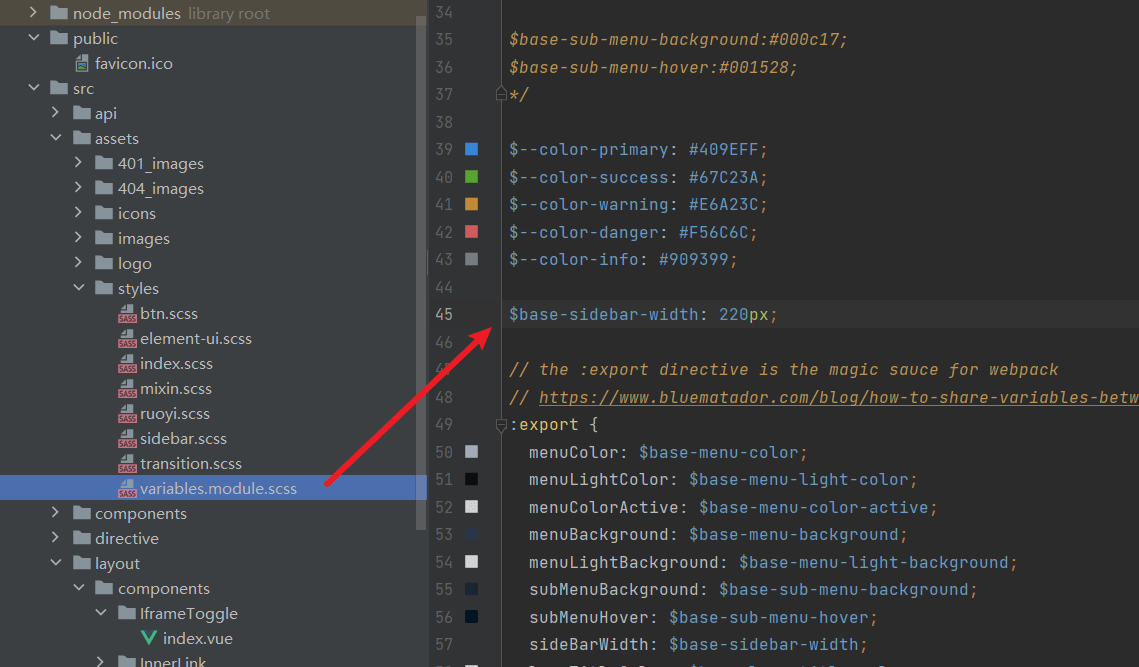
Task: Collapse the IframeToggle folder
Action: [101, 613]
